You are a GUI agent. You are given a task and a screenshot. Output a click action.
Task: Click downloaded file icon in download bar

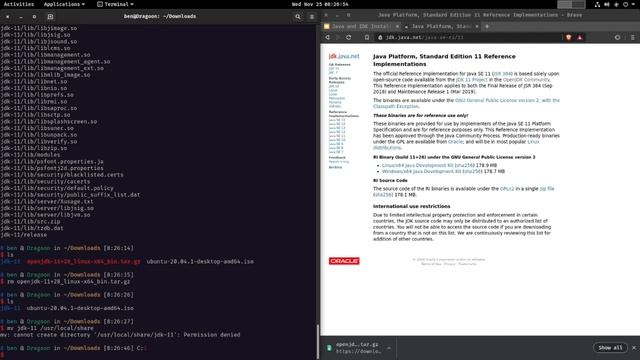pyautogui.click(x=329, y=348)
